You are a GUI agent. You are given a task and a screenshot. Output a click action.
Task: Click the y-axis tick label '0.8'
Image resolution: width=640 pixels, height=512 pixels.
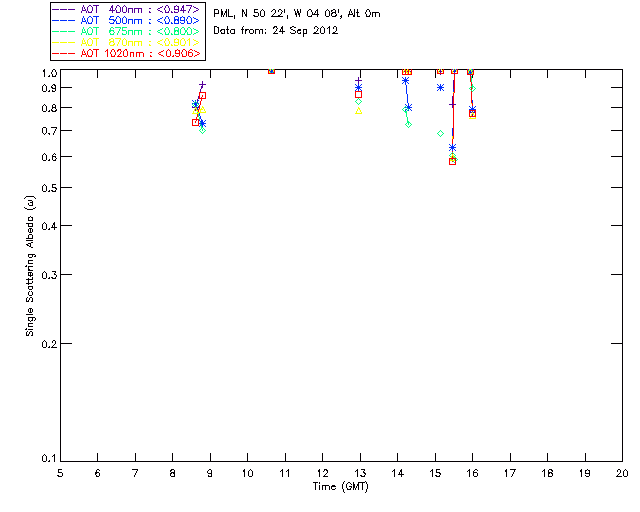point(49,108)
